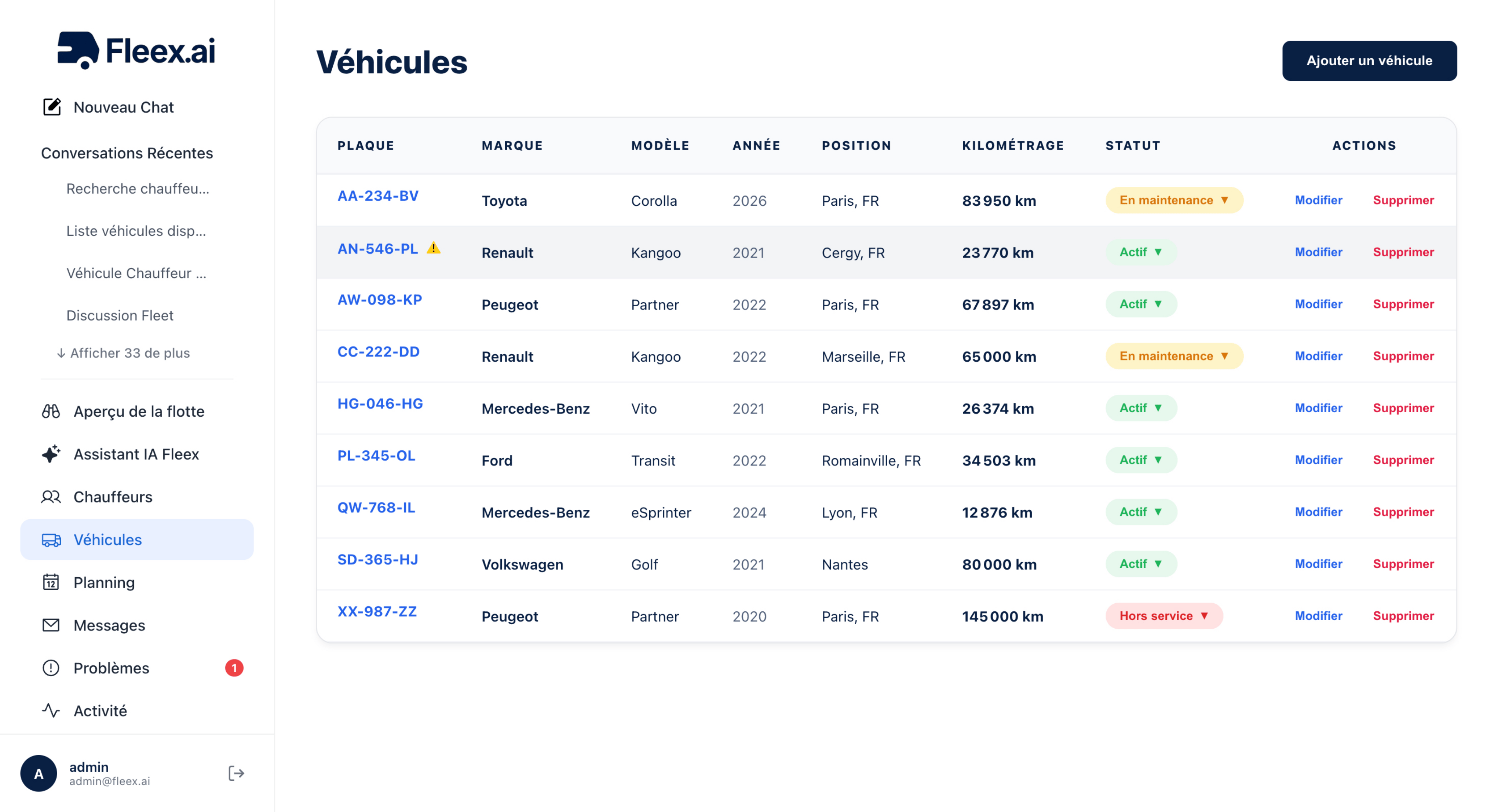
Task: Open the HG-046-HG plate link
Action: [x=380, y=404]
